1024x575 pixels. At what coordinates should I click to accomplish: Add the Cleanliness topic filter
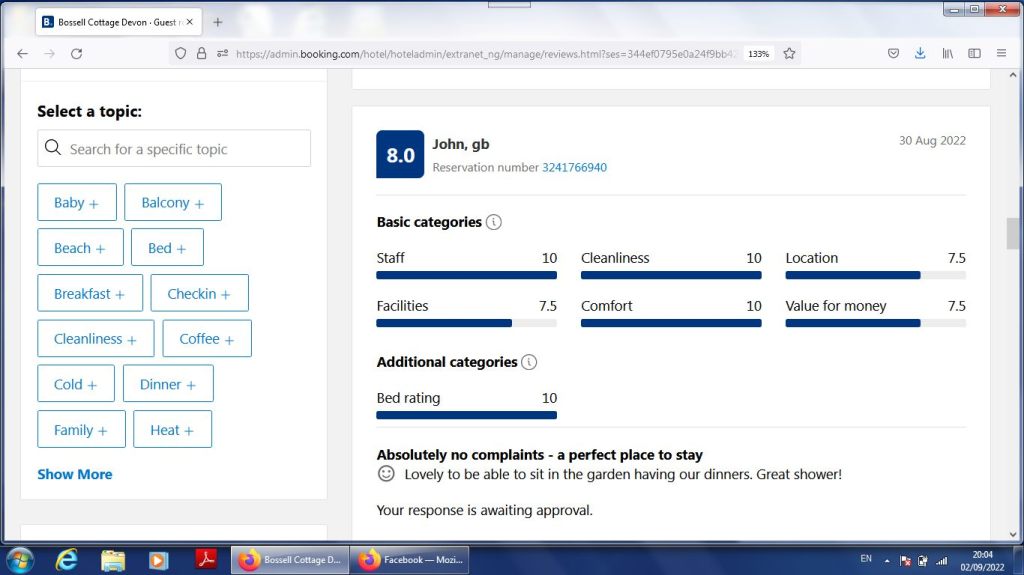click(95, 339)
